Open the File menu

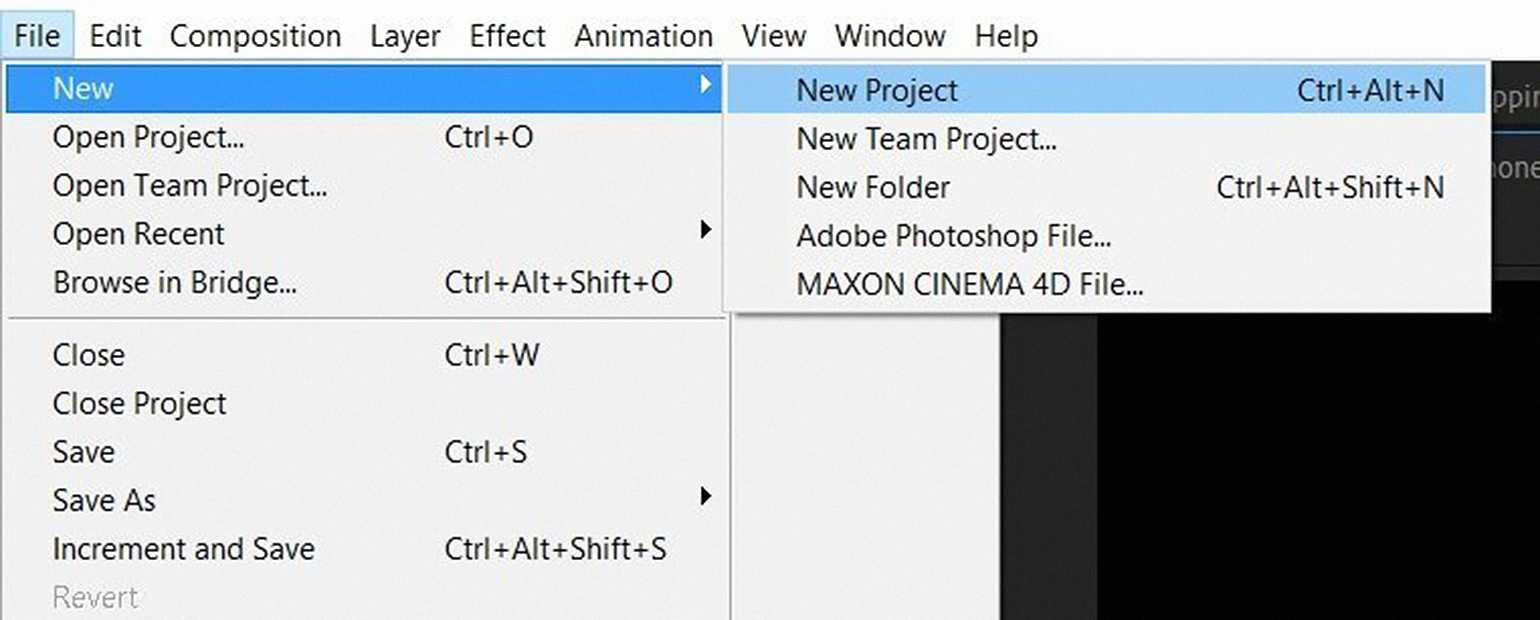click(x=37, y=37)
